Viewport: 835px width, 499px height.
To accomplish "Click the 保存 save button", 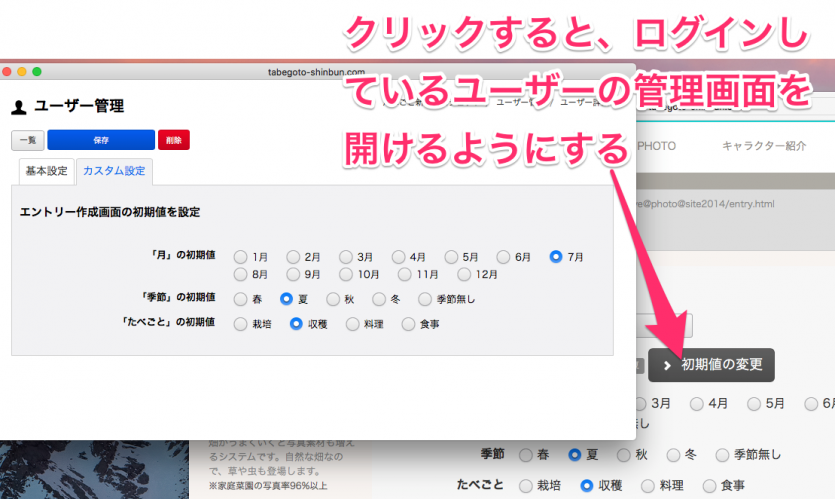I will (100, 140).
